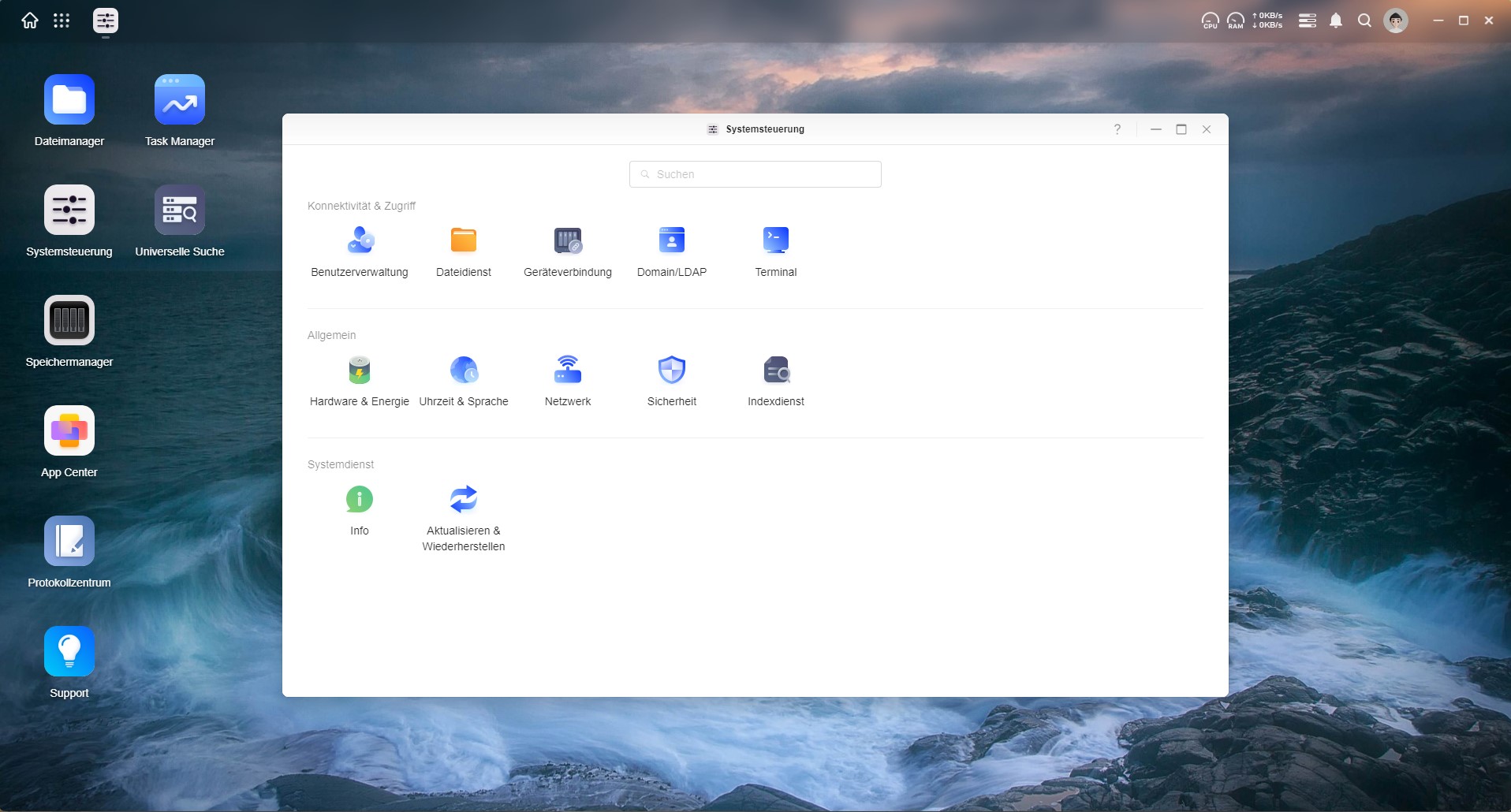
Task: Open Hardware & Energie settings
Action: [360, 370]
